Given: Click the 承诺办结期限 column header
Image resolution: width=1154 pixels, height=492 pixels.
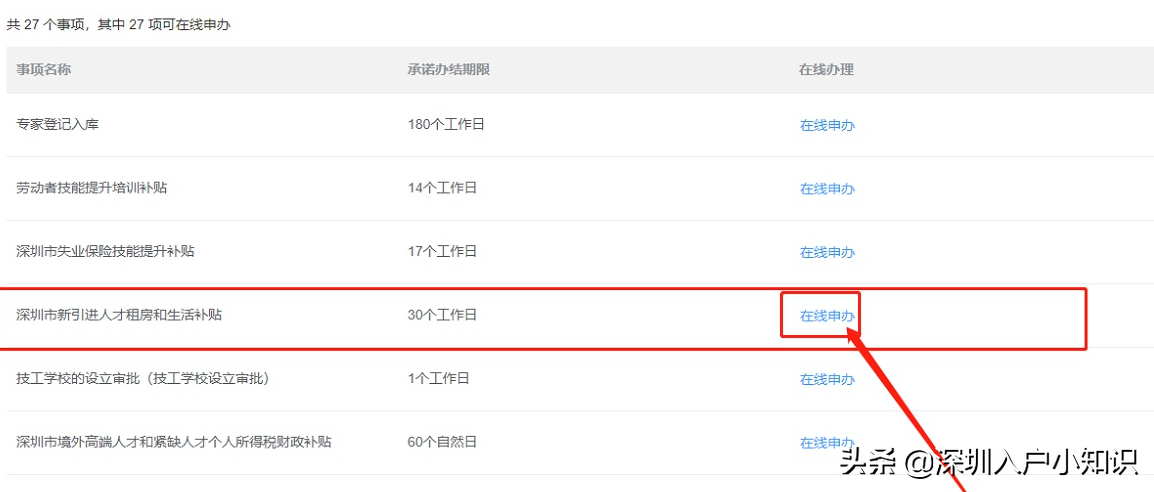Looking at the screenshot, I should [x=448, y=70].
